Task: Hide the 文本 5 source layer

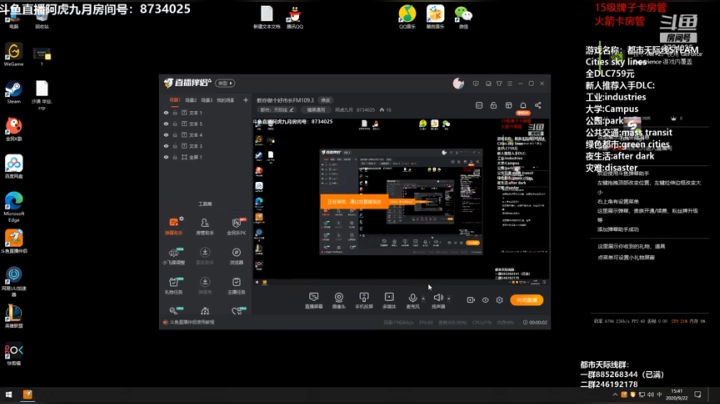Action: [x=166, y=123]
